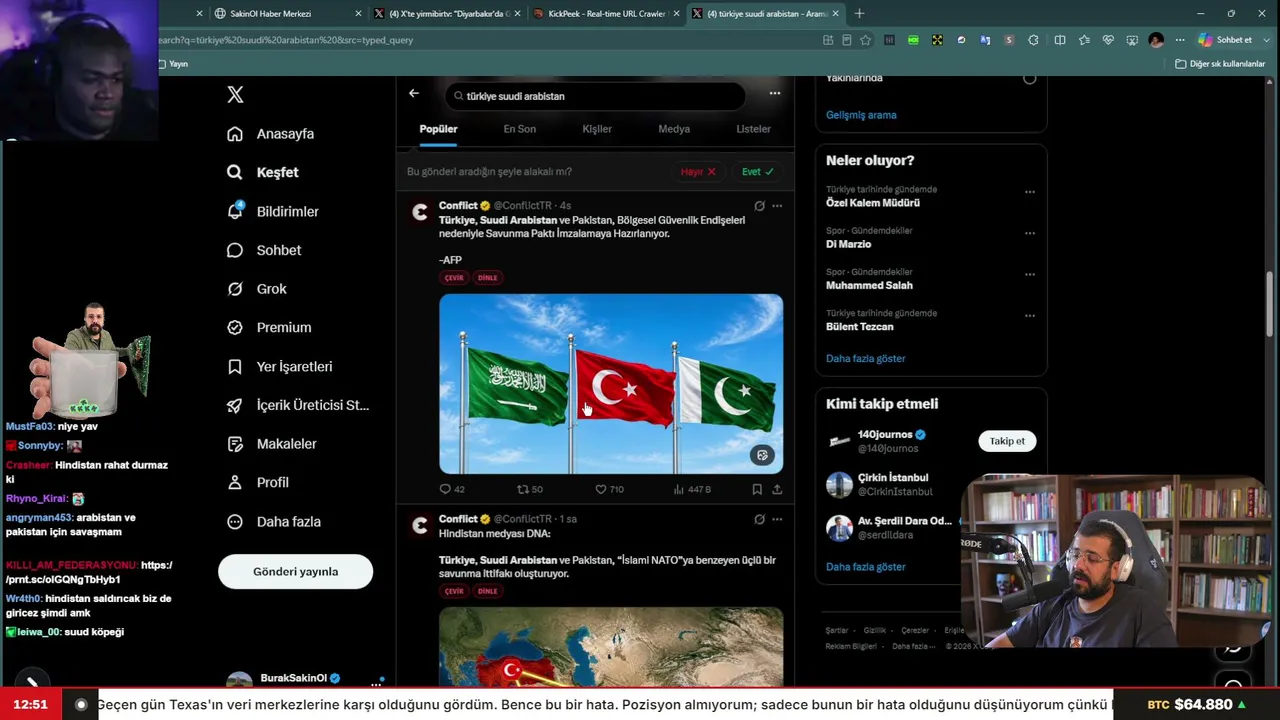Expand Daha fazla menu in sidebar
Image resolution: width=1280 pixels, height=720 pixels.
[x=274, y=522]
